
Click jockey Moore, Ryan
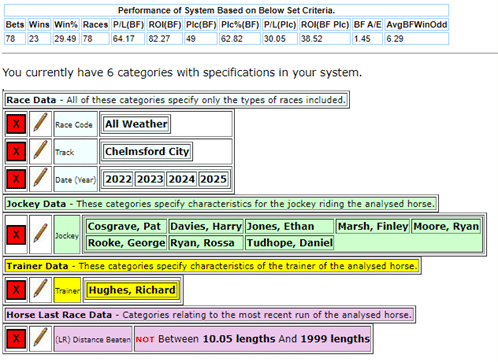click(446, 226)
